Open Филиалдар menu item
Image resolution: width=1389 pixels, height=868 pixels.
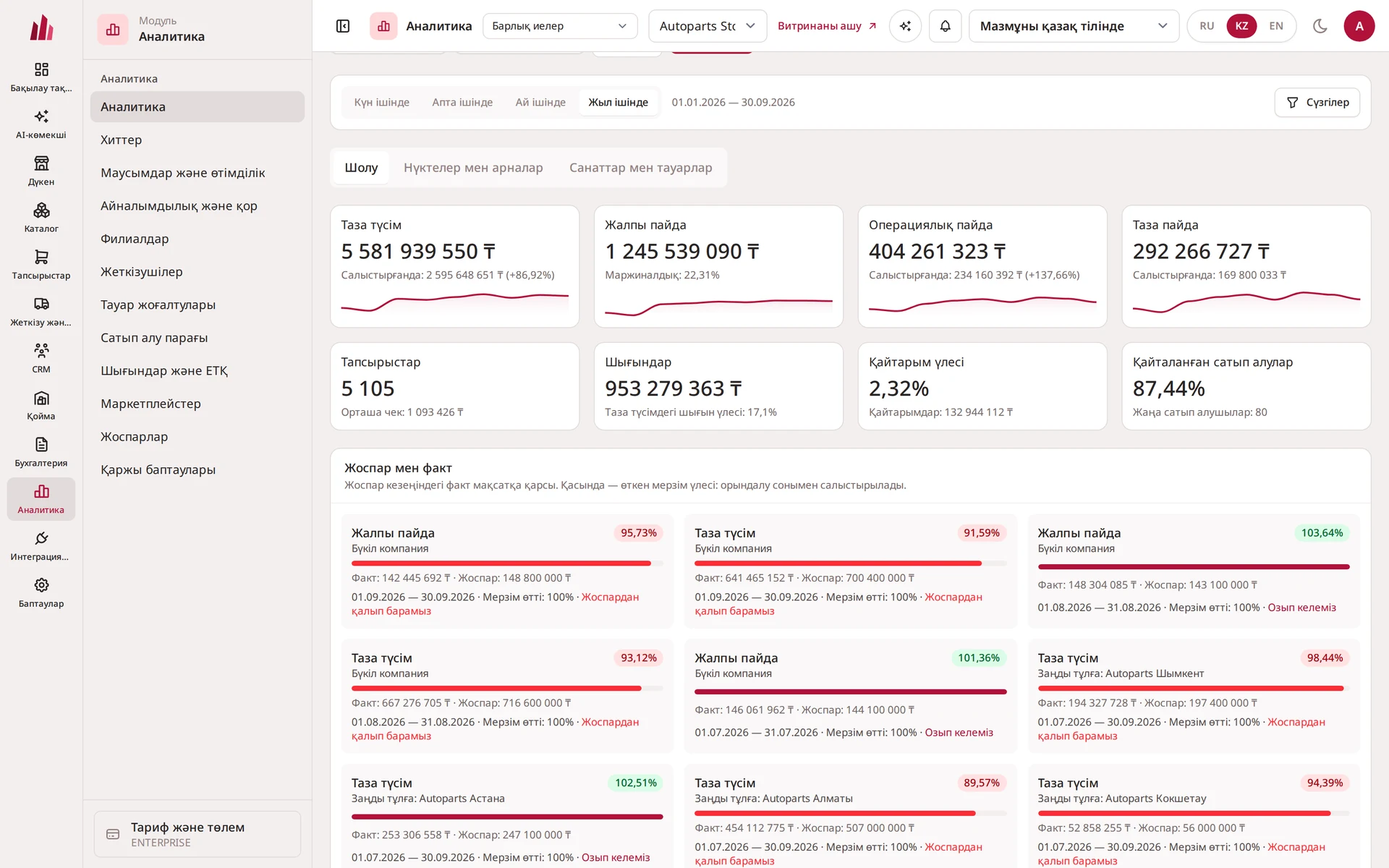[x=197, y=239]
